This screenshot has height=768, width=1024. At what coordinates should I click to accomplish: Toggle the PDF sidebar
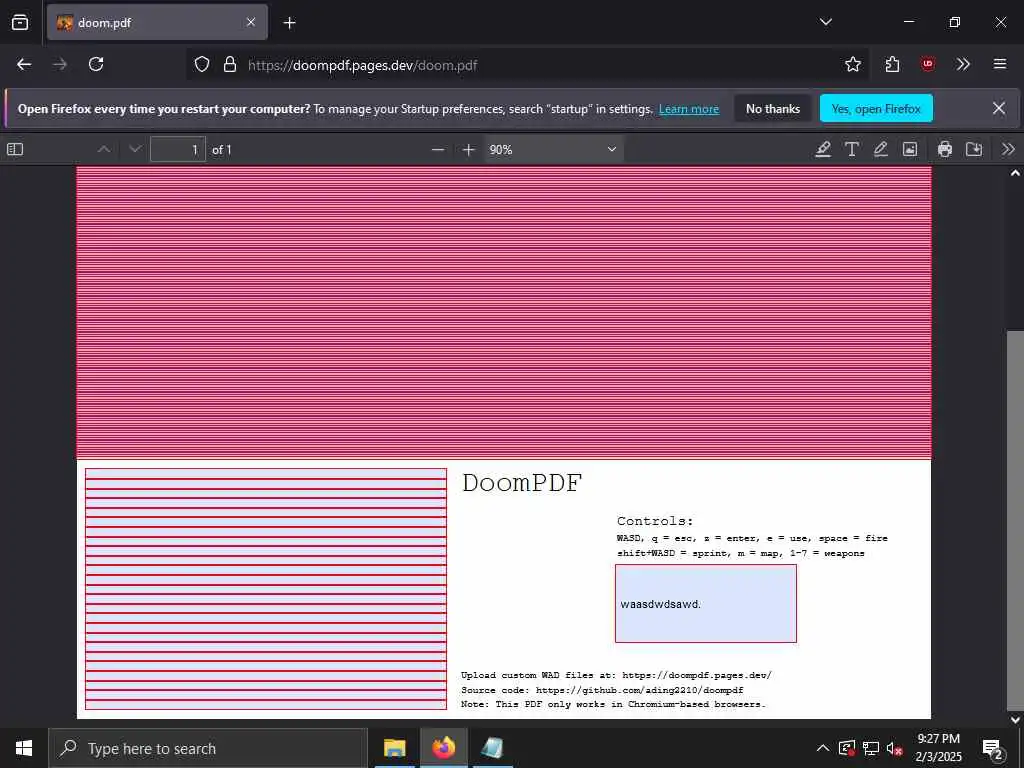[x=15, y=150]
